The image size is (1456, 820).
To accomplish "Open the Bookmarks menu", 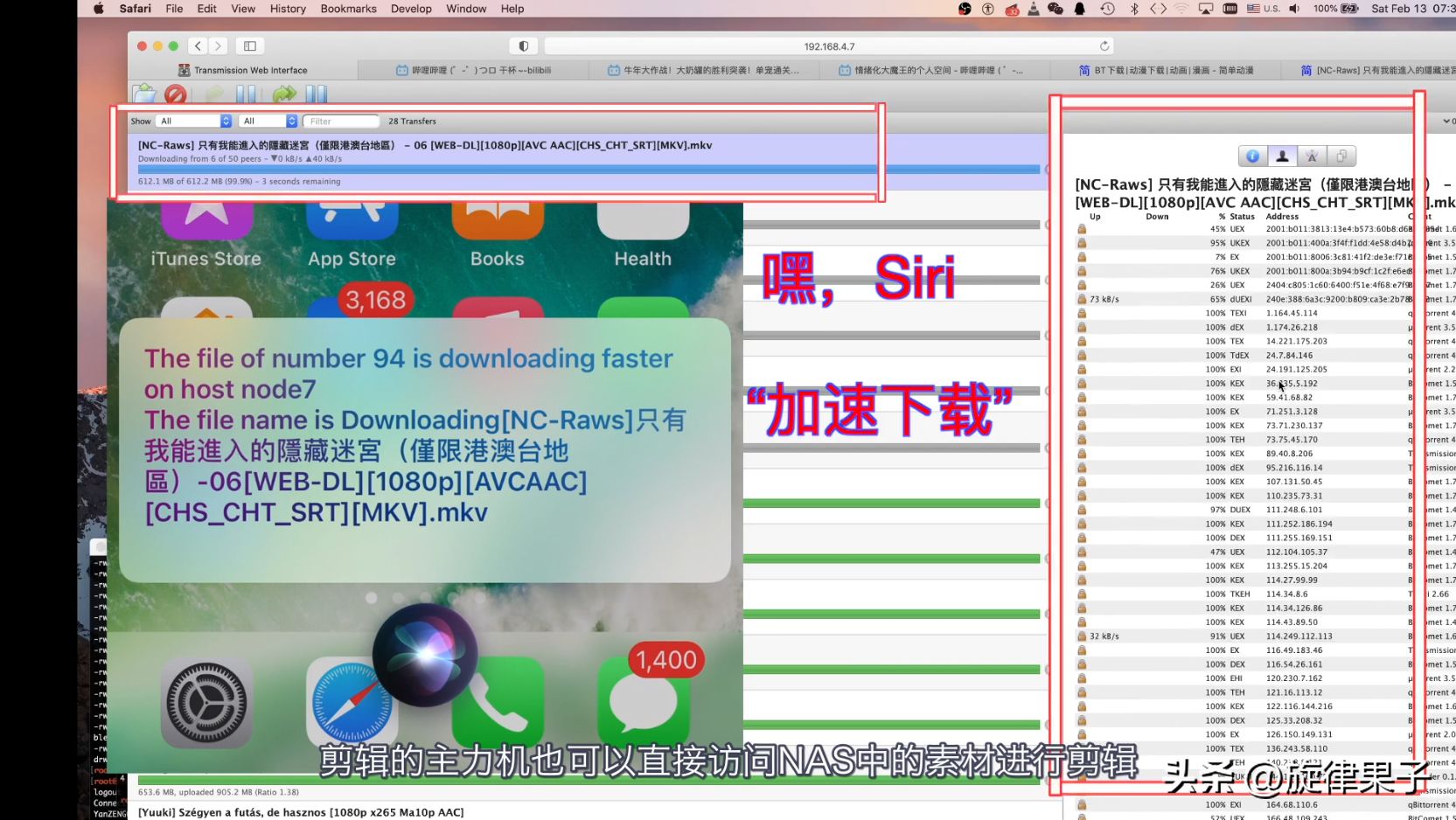I will pos(348,9).
